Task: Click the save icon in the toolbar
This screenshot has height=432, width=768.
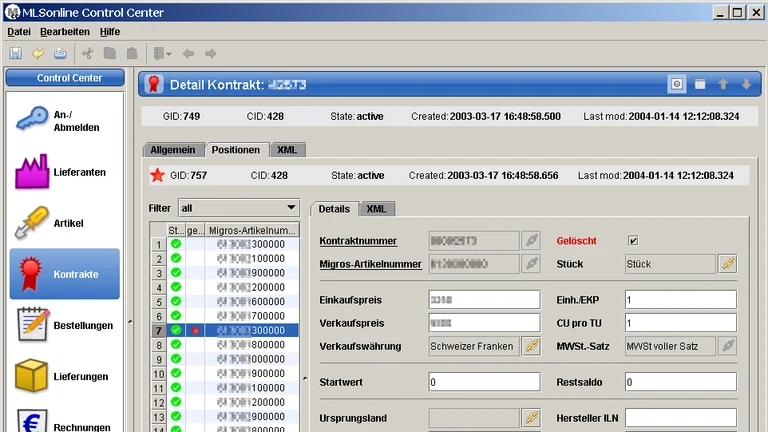Action: [x=16, y=53]
